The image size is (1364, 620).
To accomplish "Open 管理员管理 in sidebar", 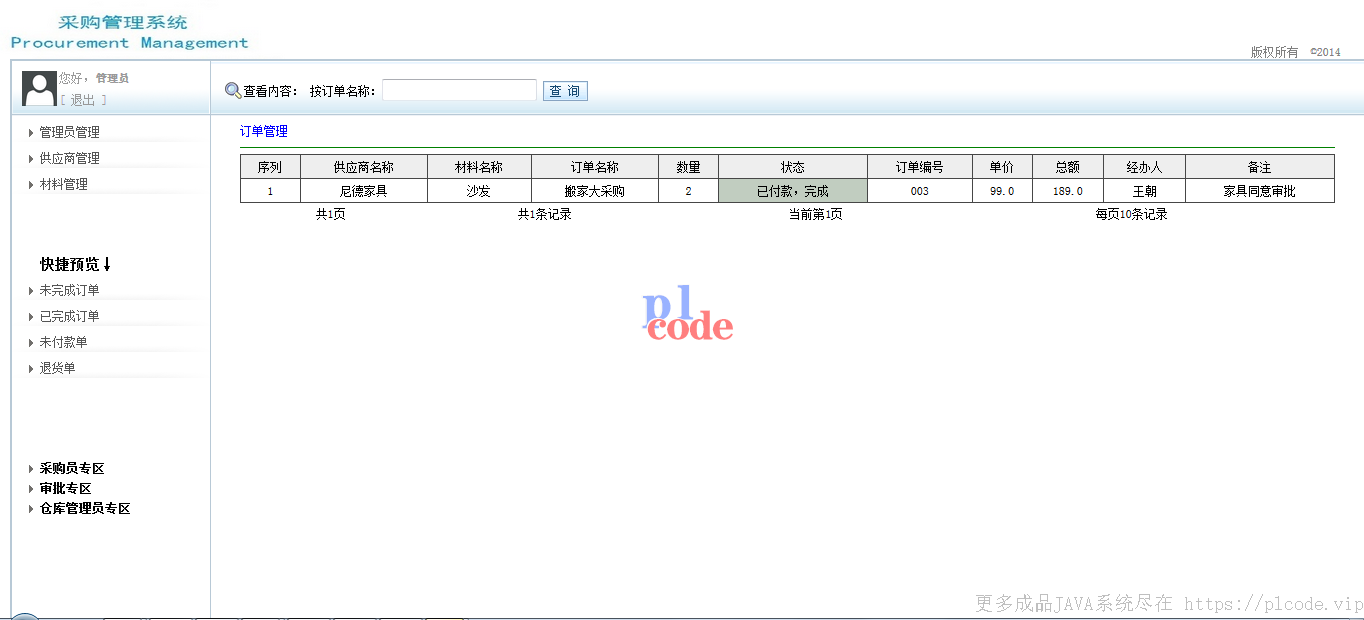I will point(69,132).
